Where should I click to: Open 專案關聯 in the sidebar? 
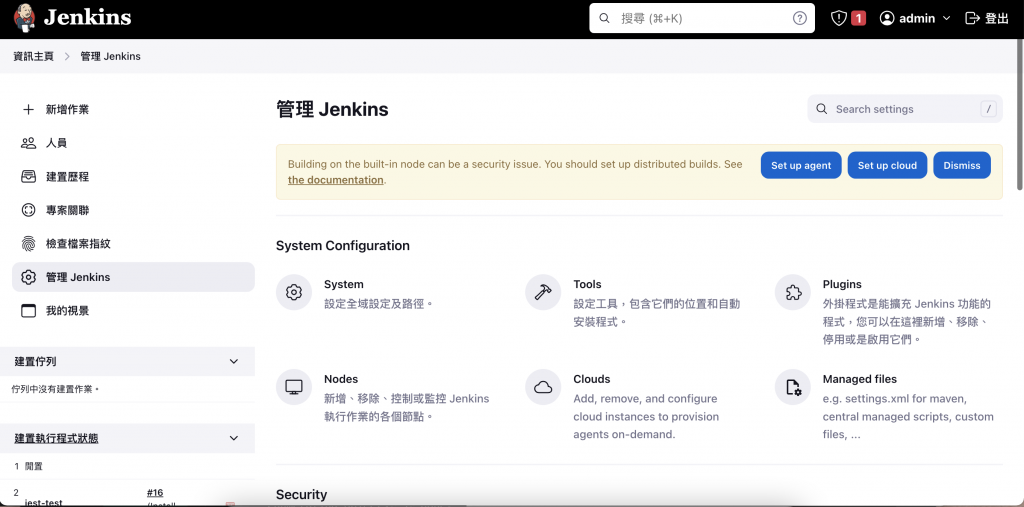[133, 210]
